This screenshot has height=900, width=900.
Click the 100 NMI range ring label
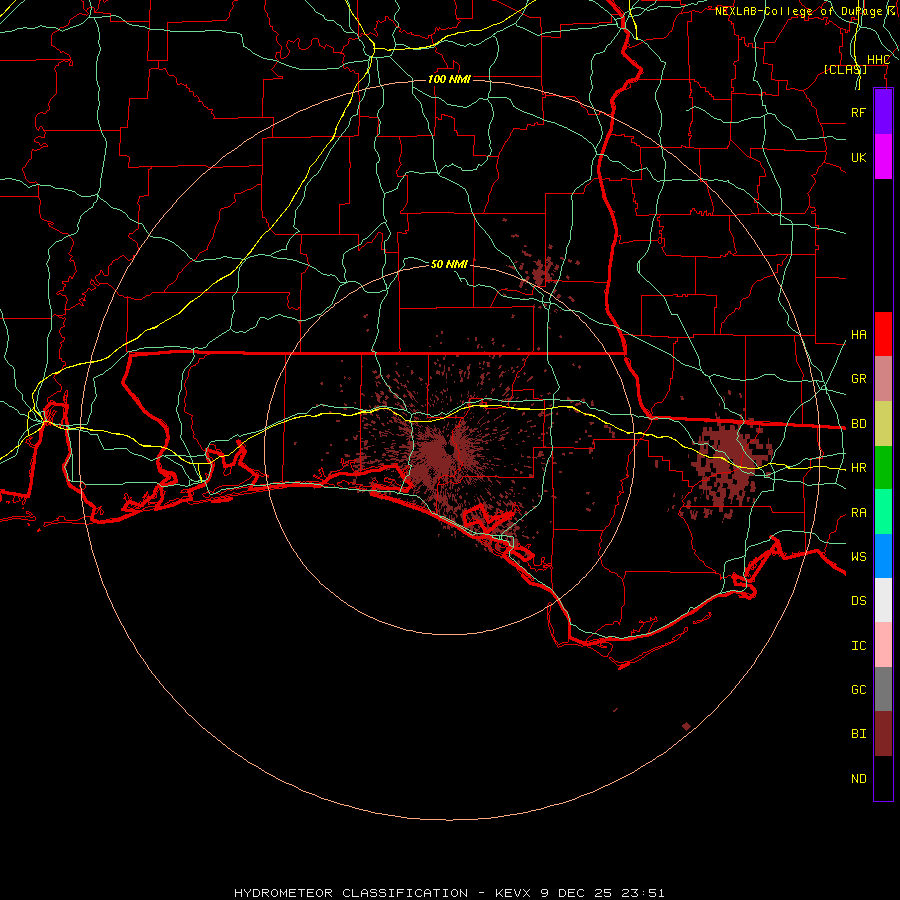pos(449,79)
